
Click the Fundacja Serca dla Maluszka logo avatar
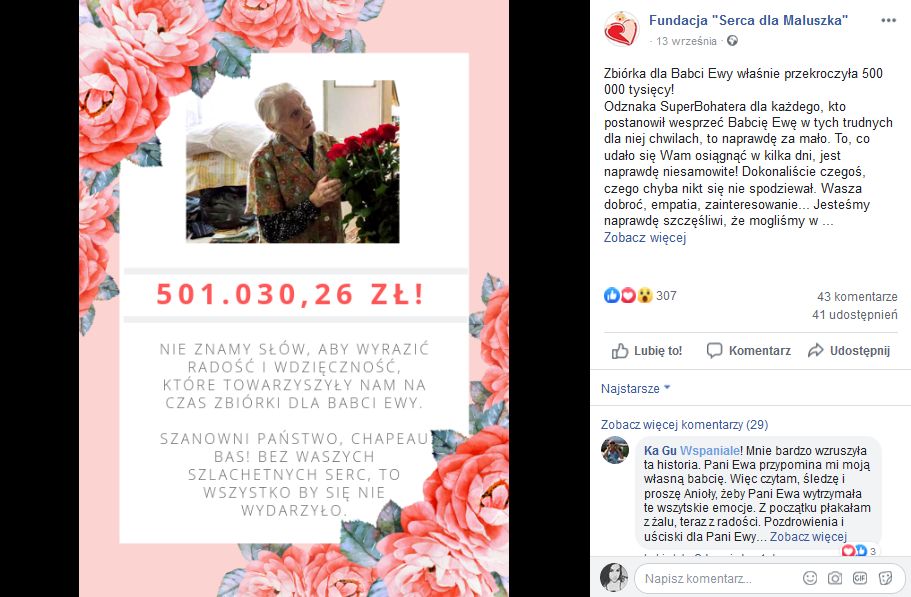(x=621, y=28)
